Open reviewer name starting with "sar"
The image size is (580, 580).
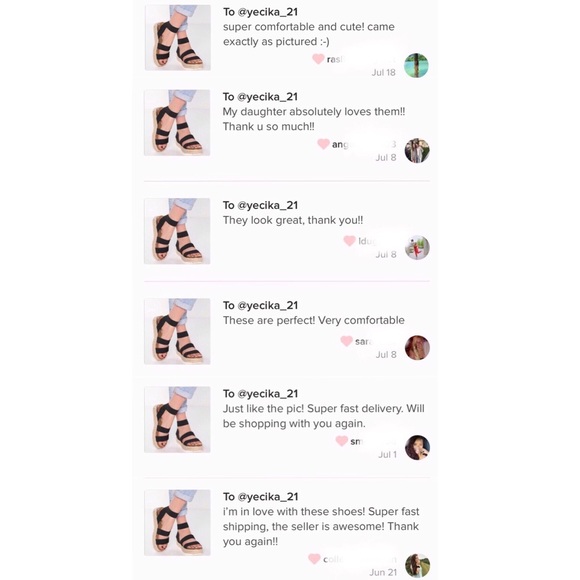point(363,341)
